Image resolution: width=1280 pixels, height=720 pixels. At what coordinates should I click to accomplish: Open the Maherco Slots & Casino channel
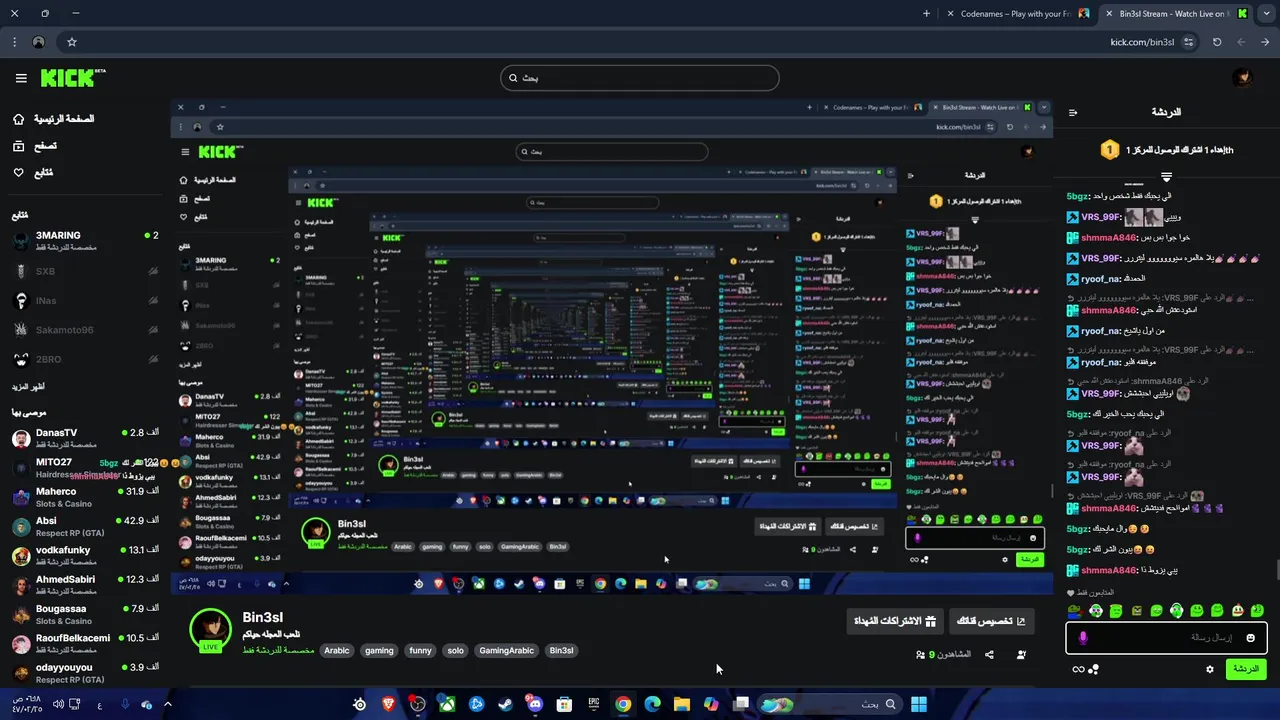(x=85, y=497)
